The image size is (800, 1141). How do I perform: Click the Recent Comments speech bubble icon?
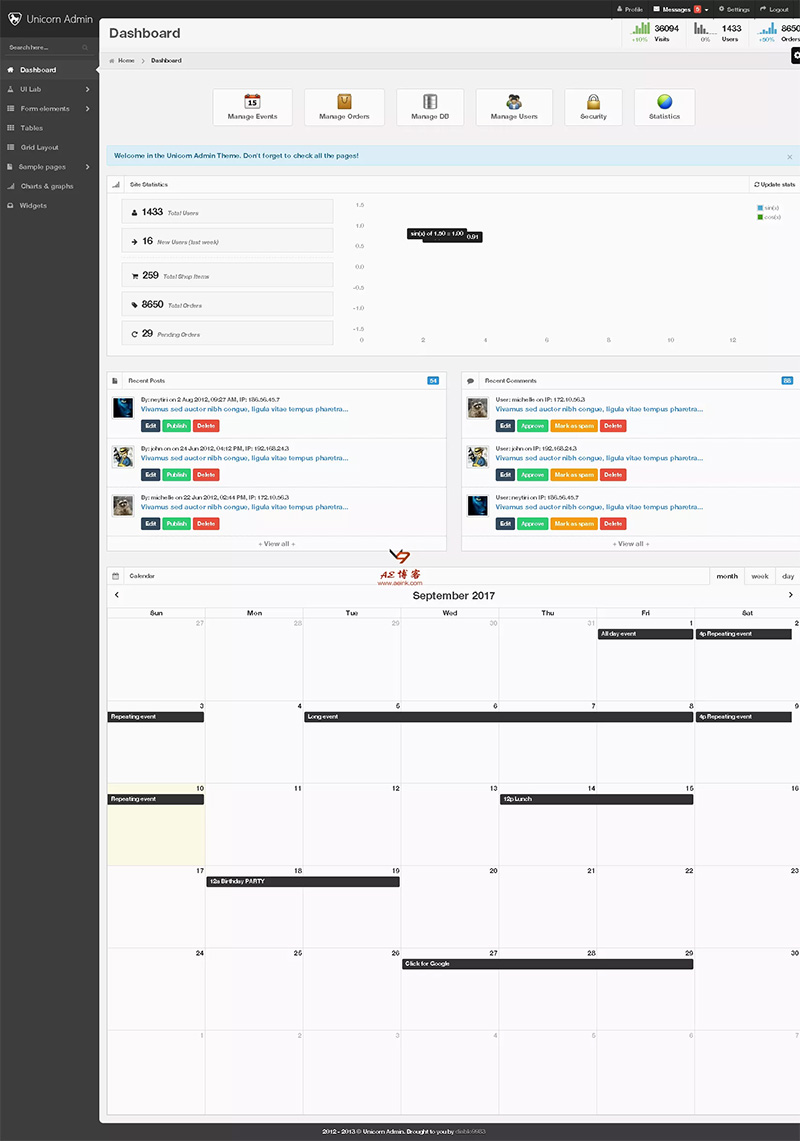click(470, 381)
